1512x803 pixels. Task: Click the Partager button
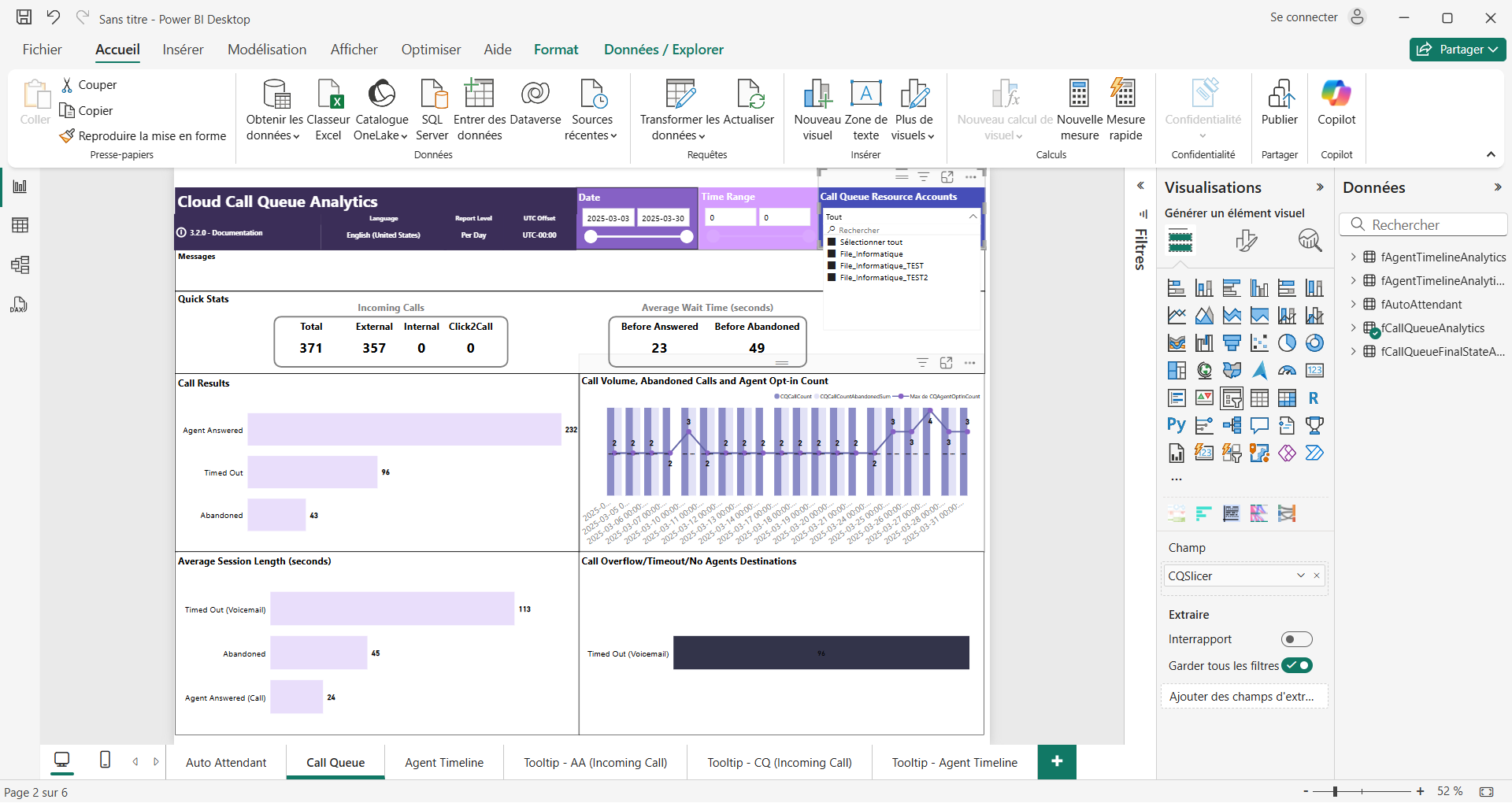point(1457,50)
